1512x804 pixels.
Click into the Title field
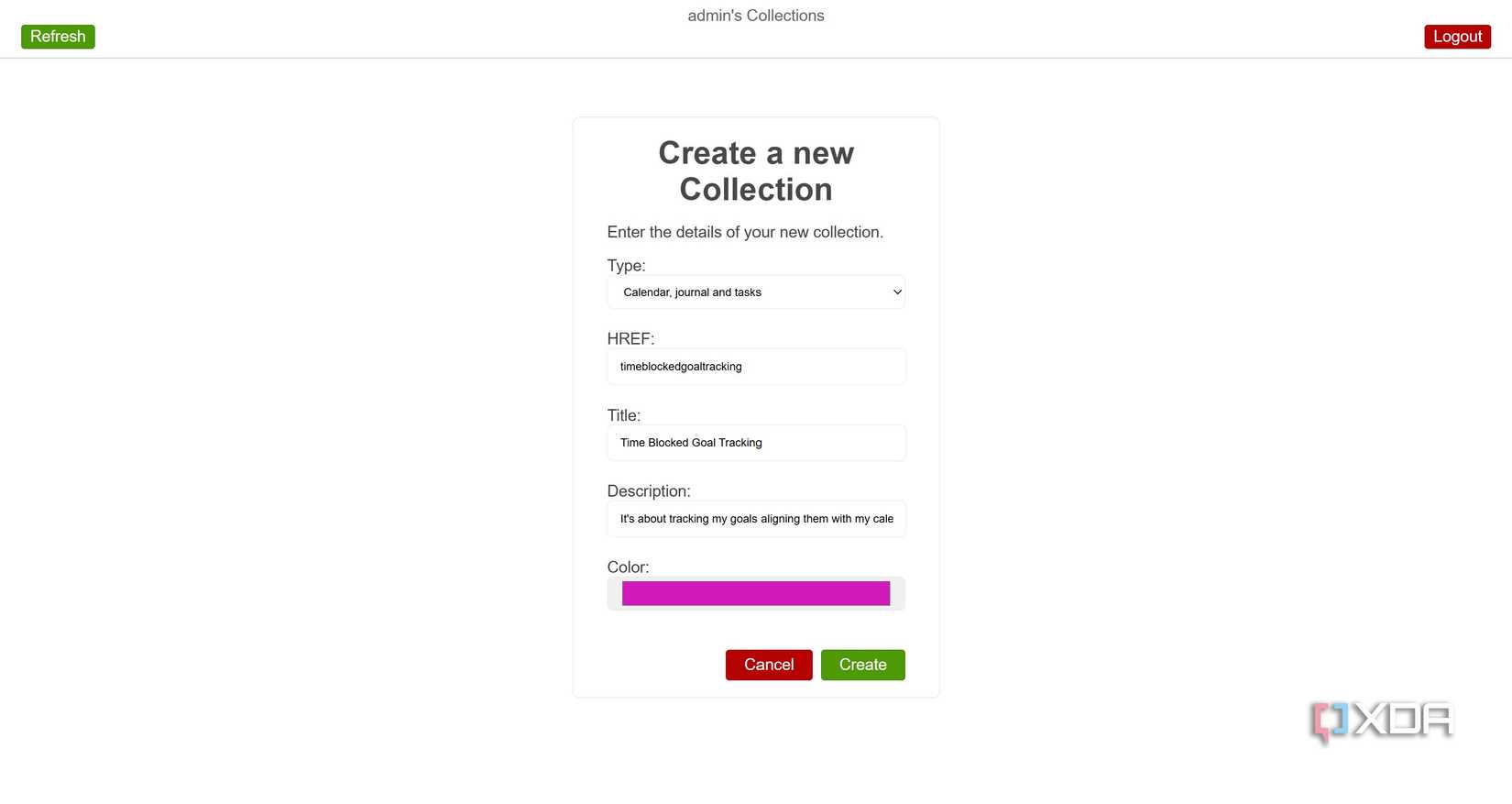[x=756, y=443]
